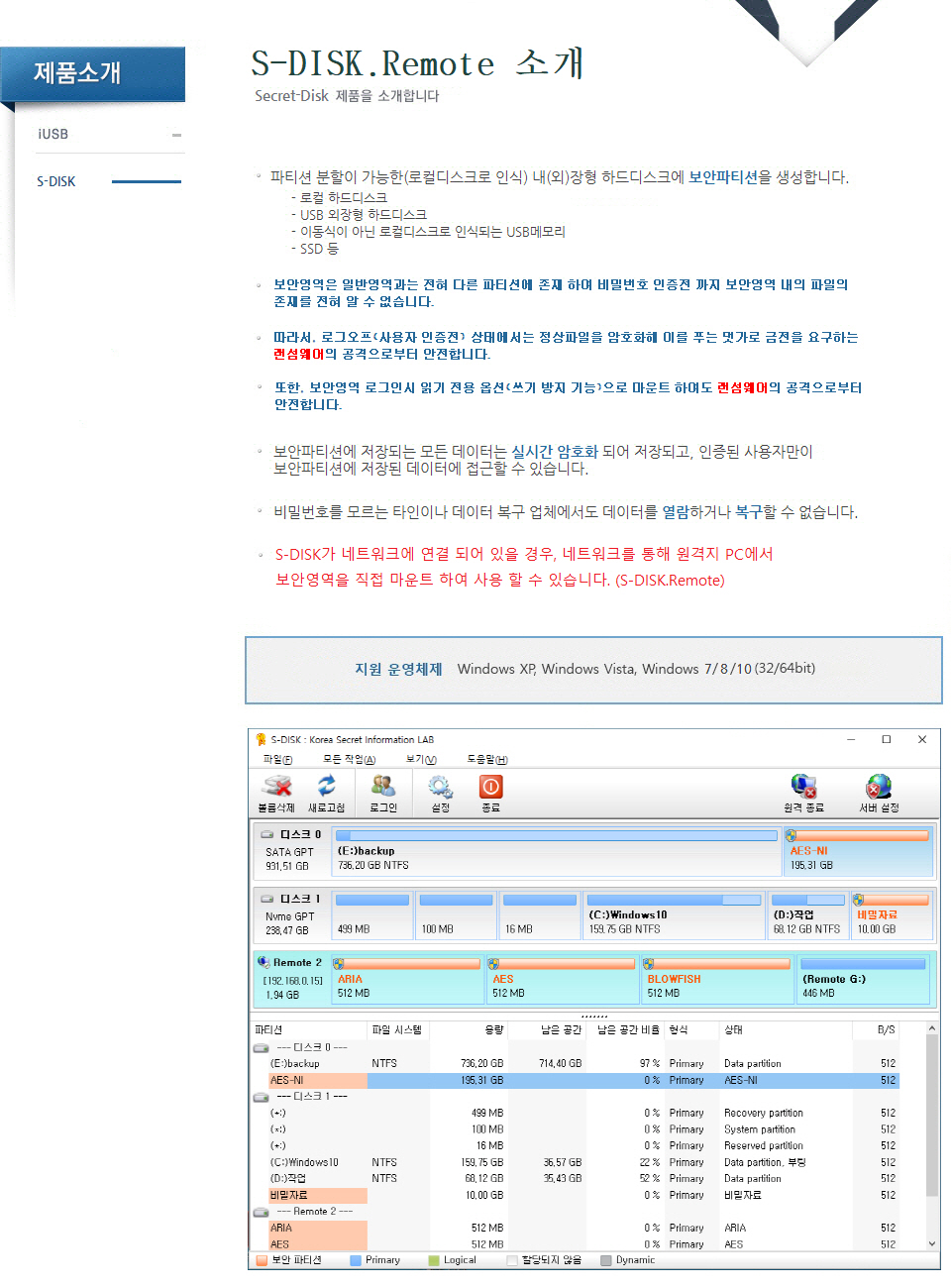This screenshot has width=951, height=1288.
Task: Switch to iUSB in the product sidebar
Action: coord(53,134)
